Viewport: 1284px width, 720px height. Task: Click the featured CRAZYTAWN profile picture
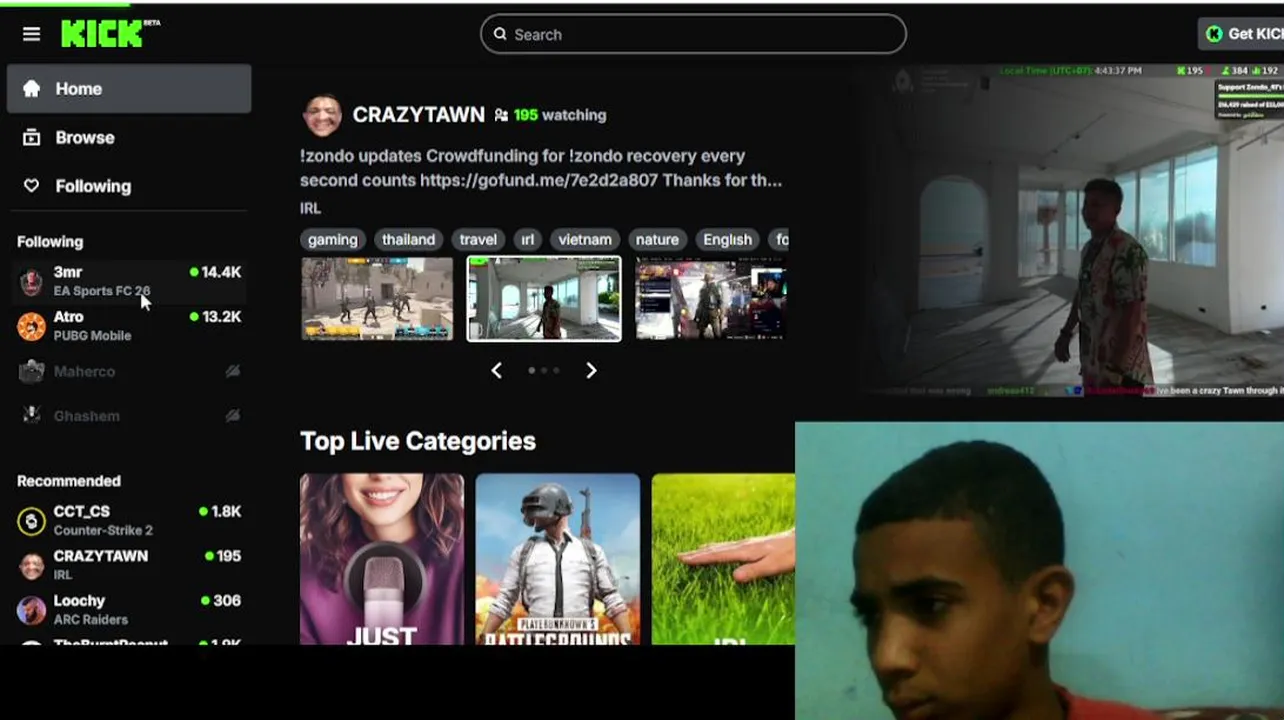(322, 116)
